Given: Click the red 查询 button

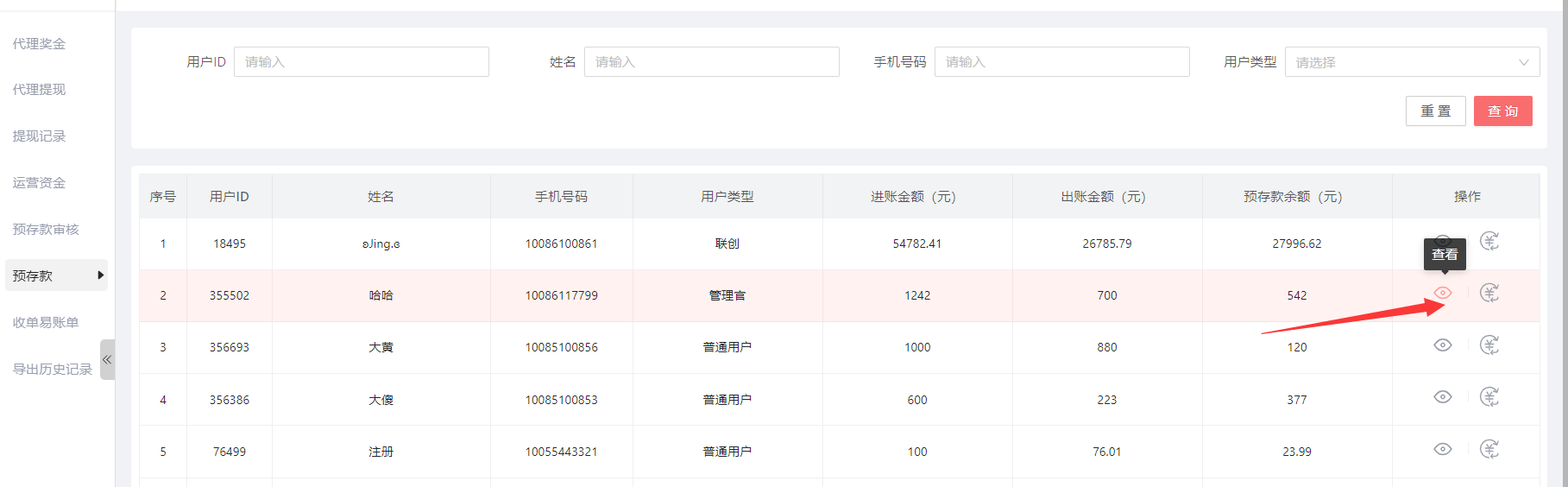Looking at the screenshot, I should [x=1502, y=111].
